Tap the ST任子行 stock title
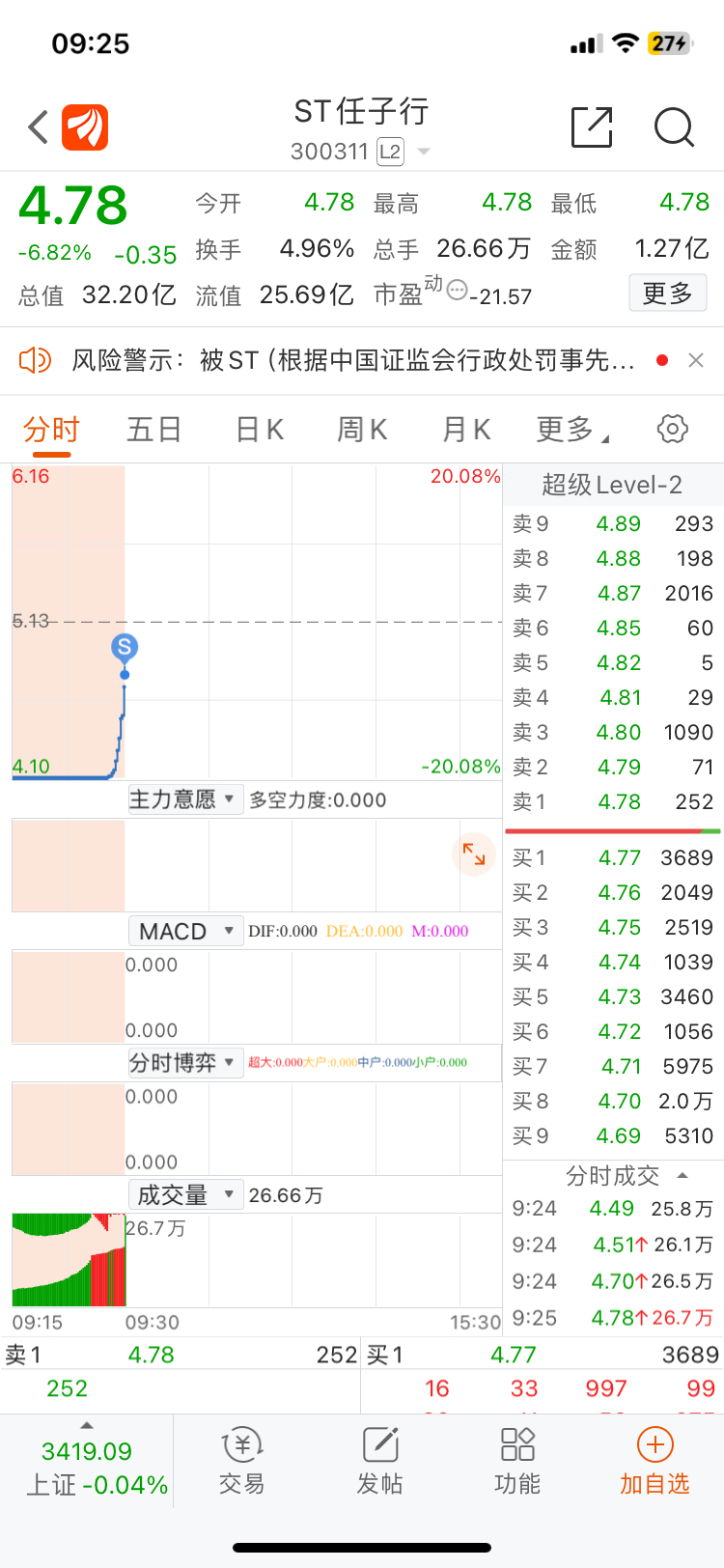Image resolution: width=724 pixels, height=1568 pixels. tap(361, 111)
